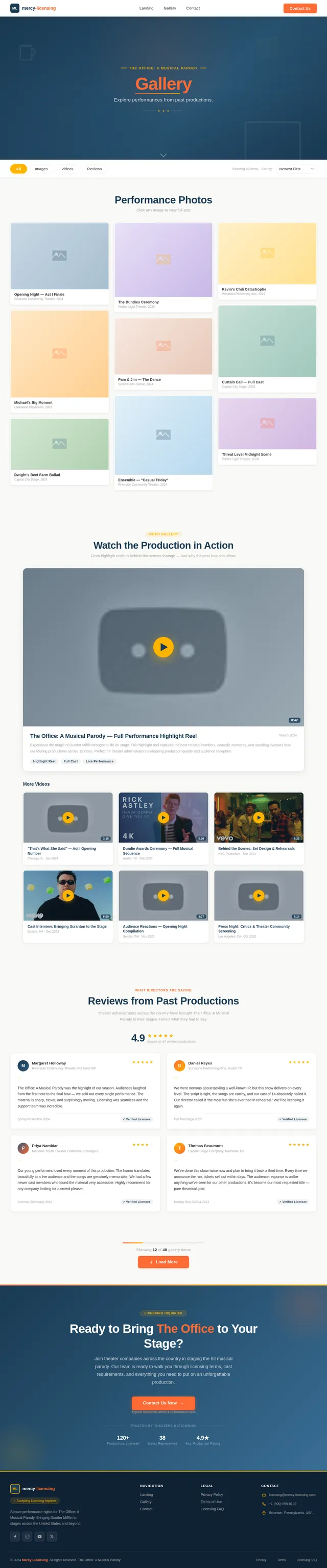
Task: Click the Contact Us Now button
Action: pos(163,1402)
